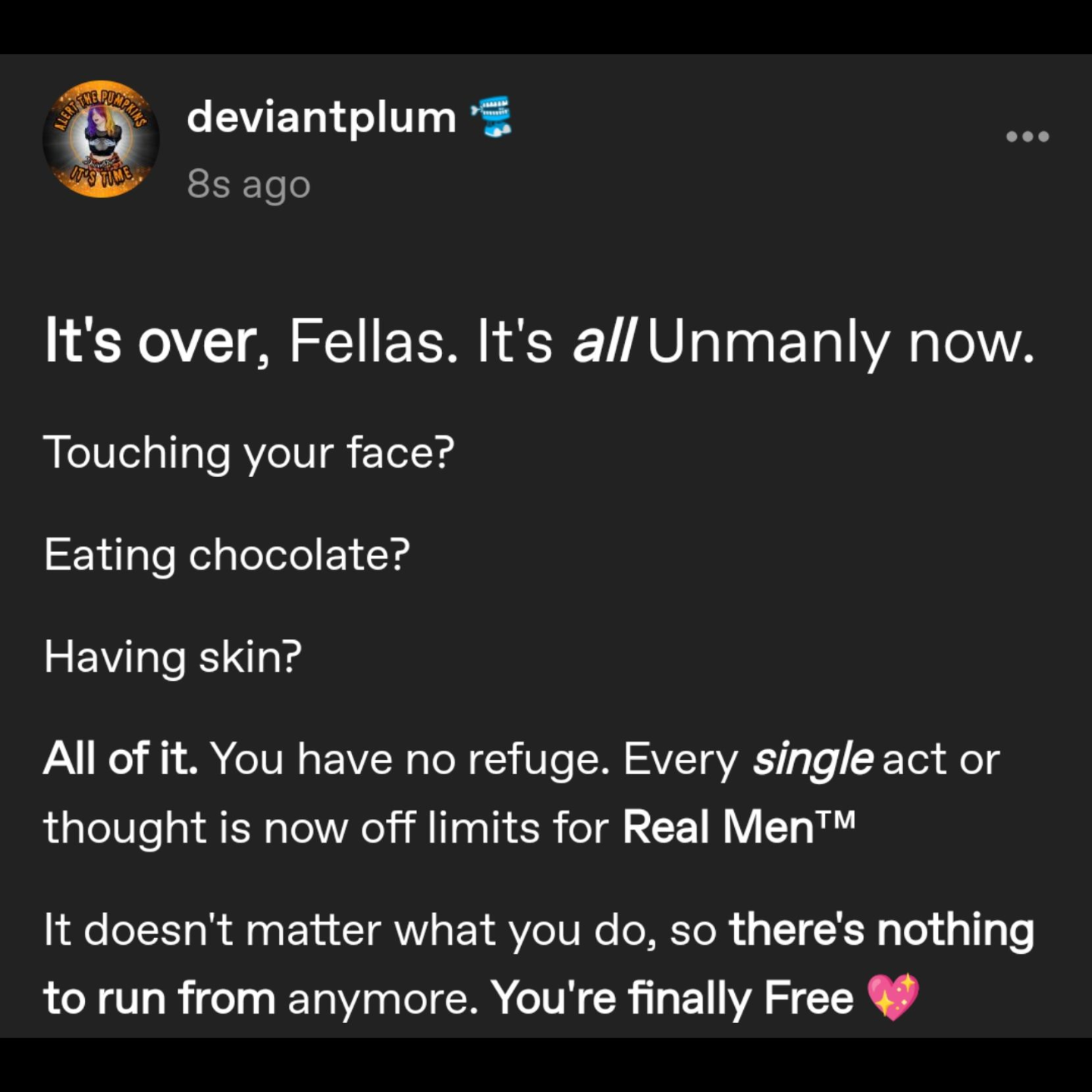
Task: Click the italic word "single"
Action: [811, 758]
